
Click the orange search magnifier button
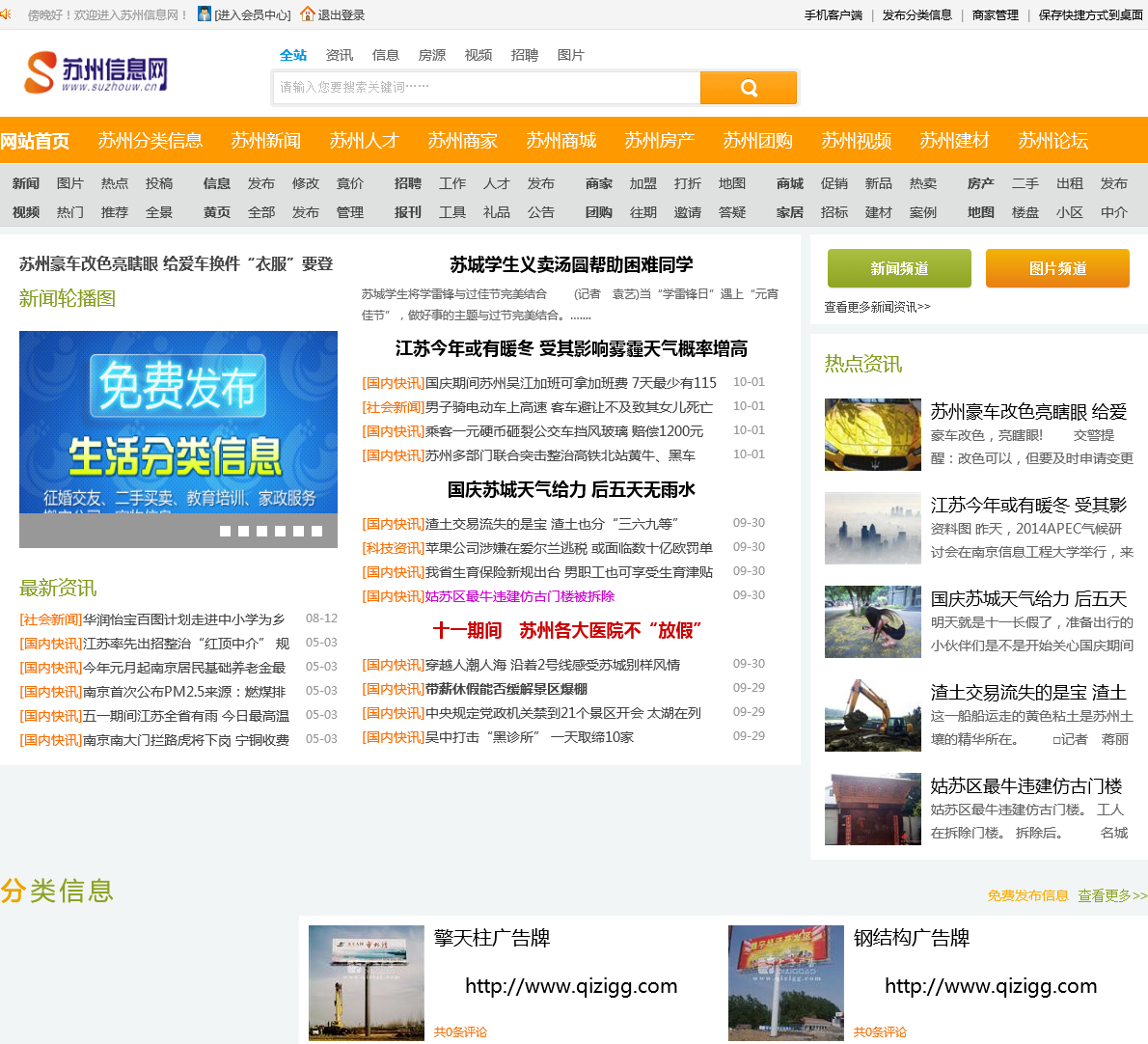749,88
